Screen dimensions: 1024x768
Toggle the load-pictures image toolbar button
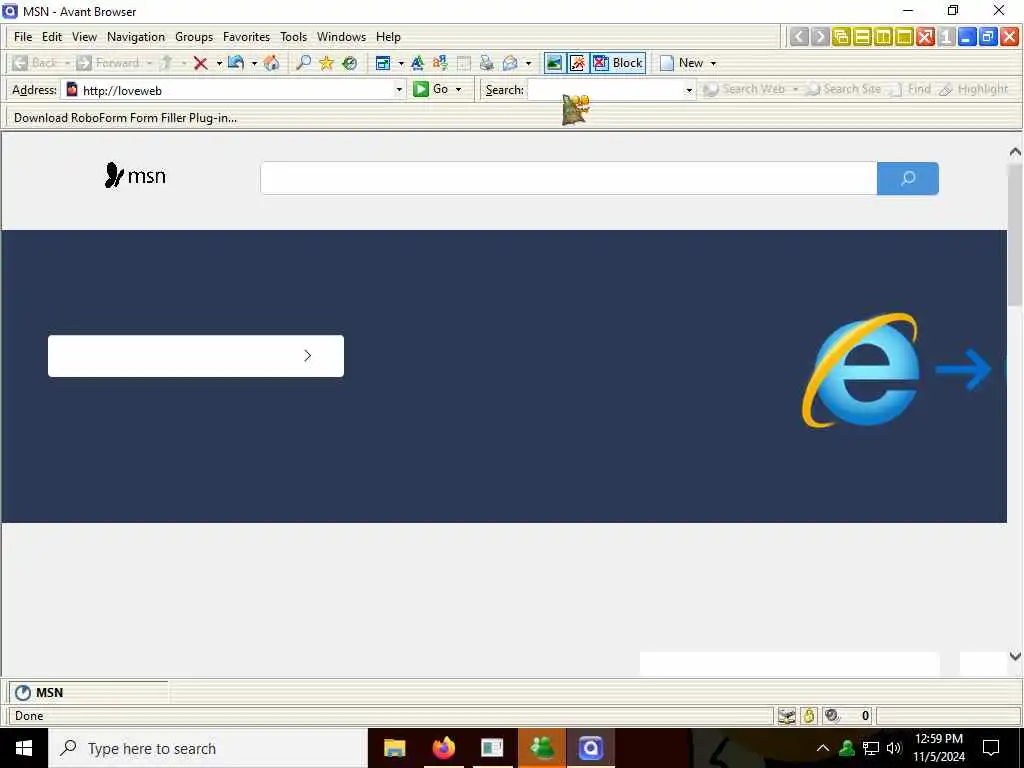[x=554, y=63]
